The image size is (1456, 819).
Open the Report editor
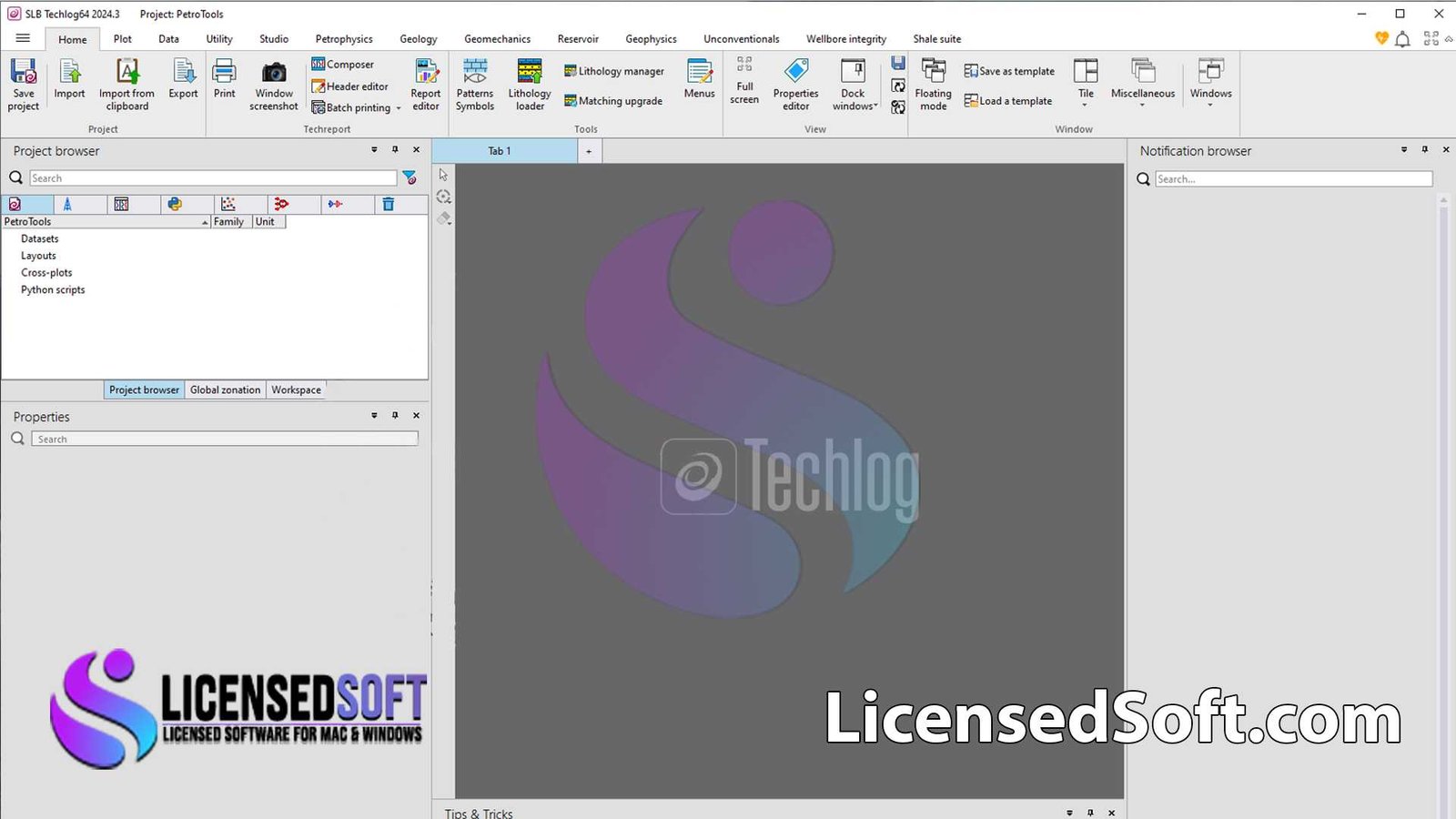click(426, 85)
